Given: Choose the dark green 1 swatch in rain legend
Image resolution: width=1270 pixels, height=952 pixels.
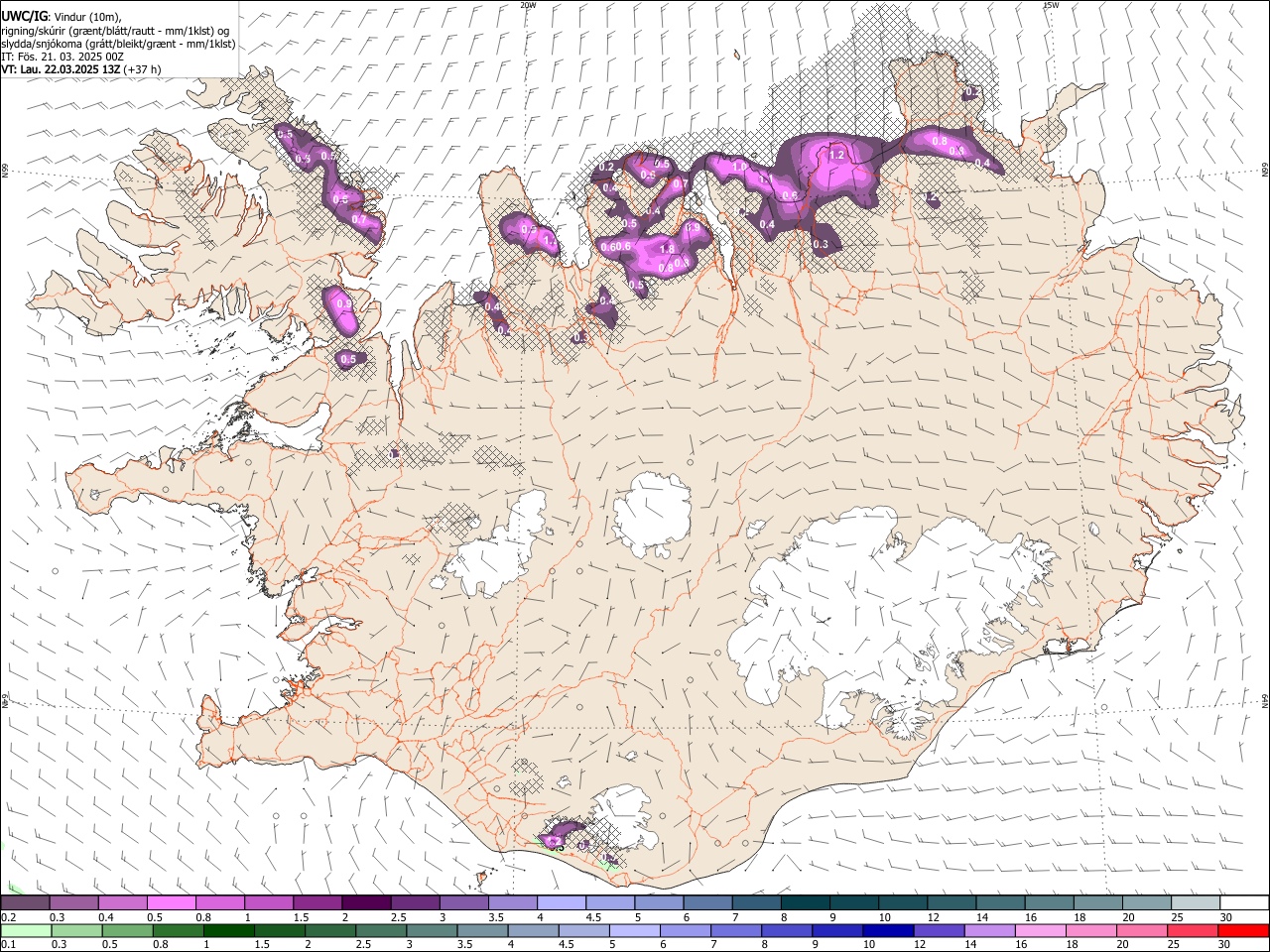Looking at the screenshot, I should [x=229, y=930].
